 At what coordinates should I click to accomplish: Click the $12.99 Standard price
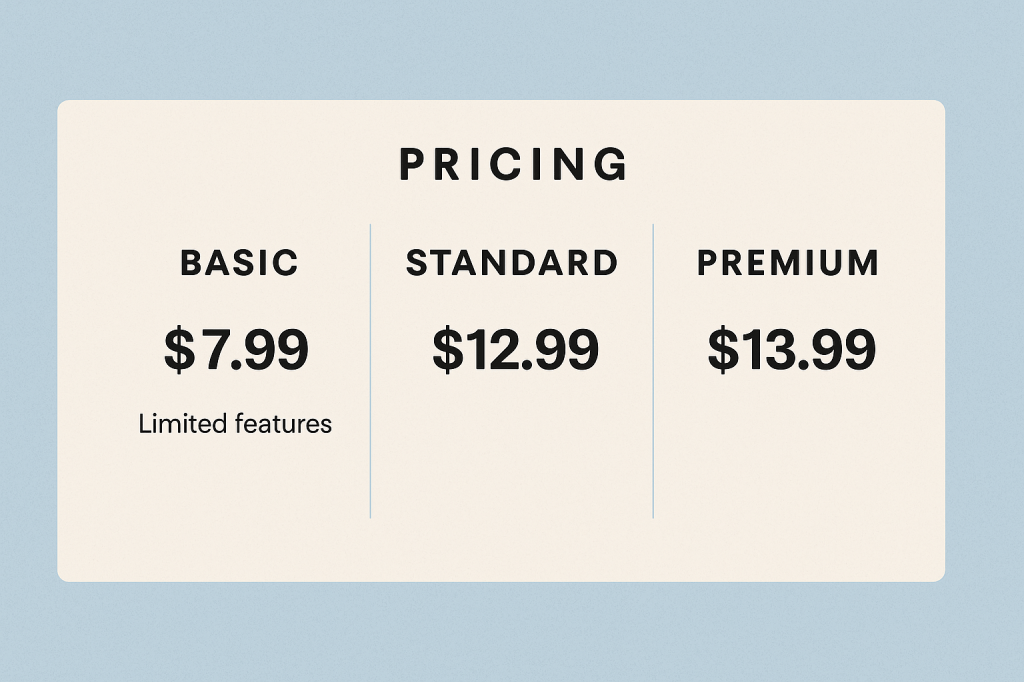coord(515,350)
